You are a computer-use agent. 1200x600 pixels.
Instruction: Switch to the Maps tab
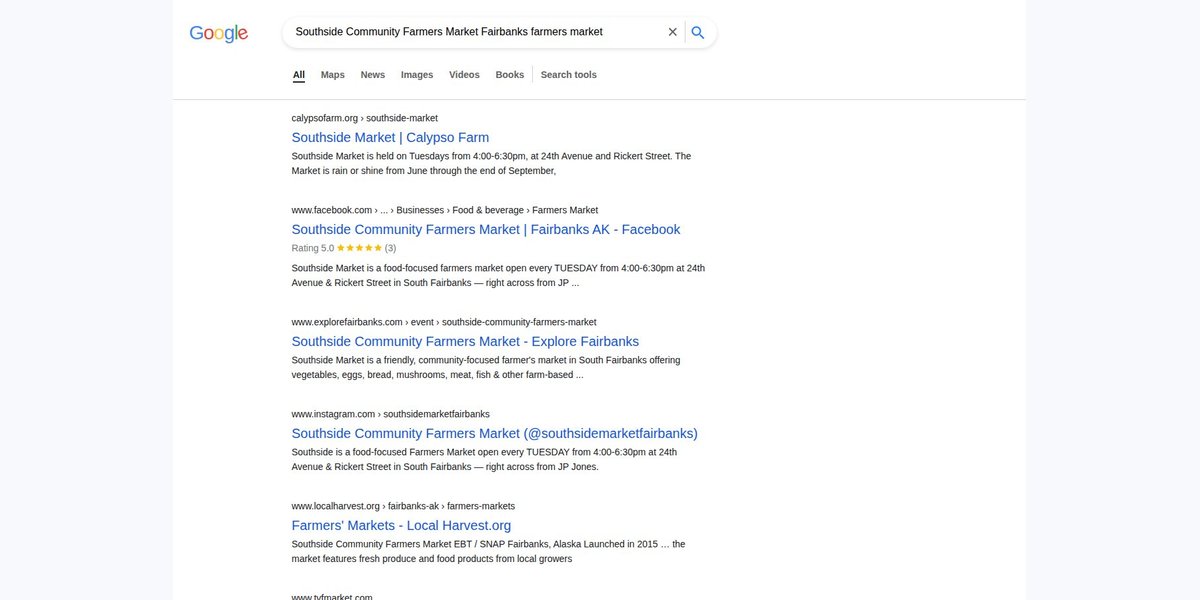pyautogui.click(x=333, y=75)
